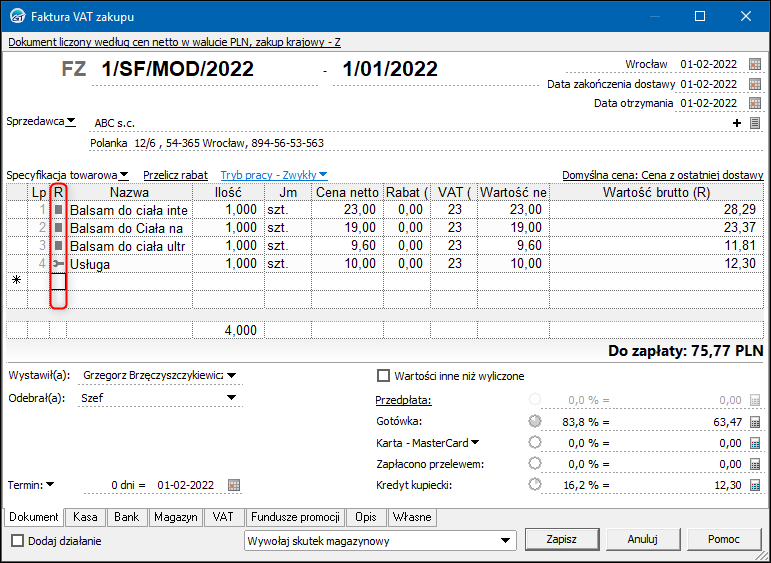
Task: Open the Opis tab
Action: pos(366,517)
